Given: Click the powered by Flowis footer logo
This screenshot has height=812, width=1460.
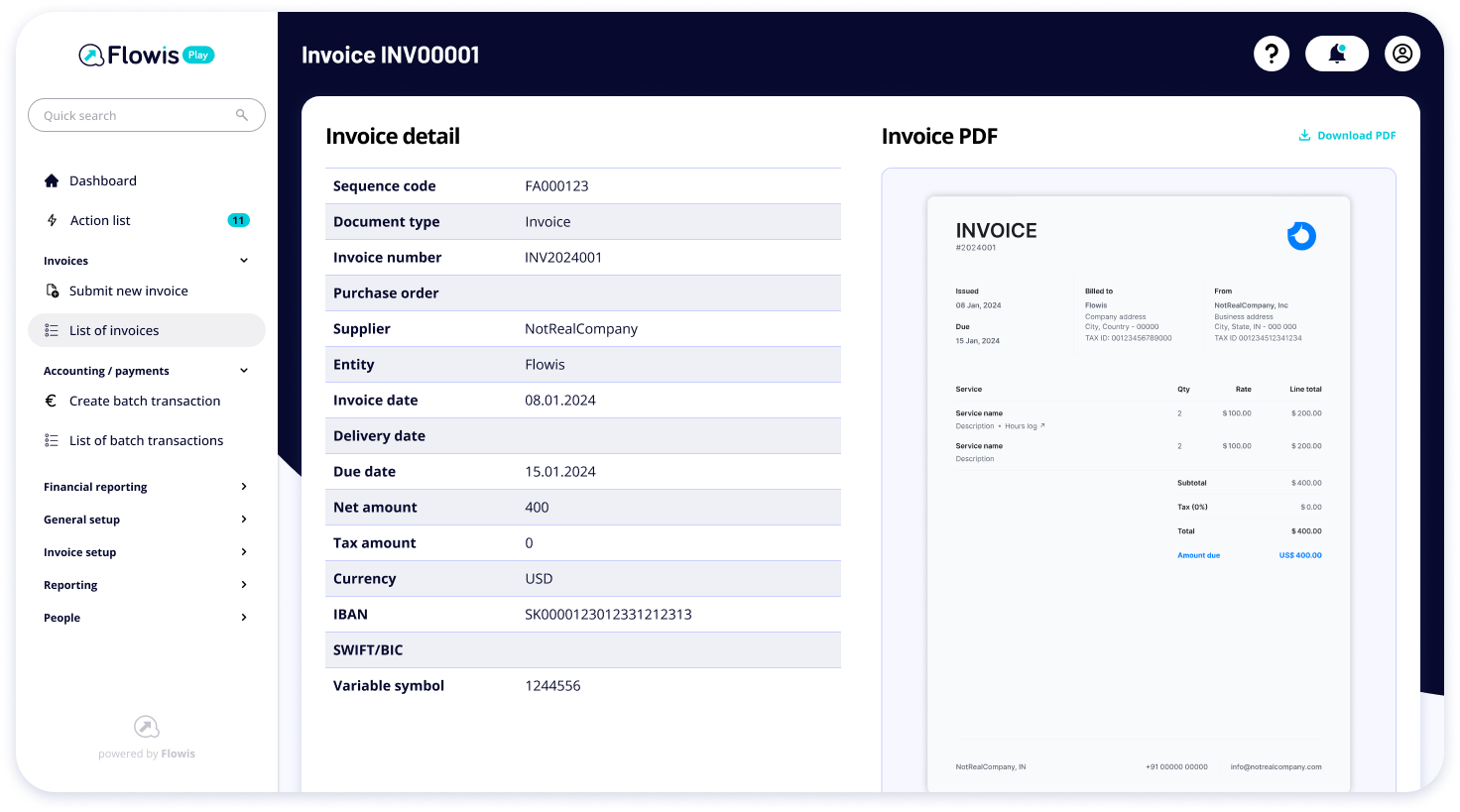Looking at the screenshot, I should click(x=147, y=727).
